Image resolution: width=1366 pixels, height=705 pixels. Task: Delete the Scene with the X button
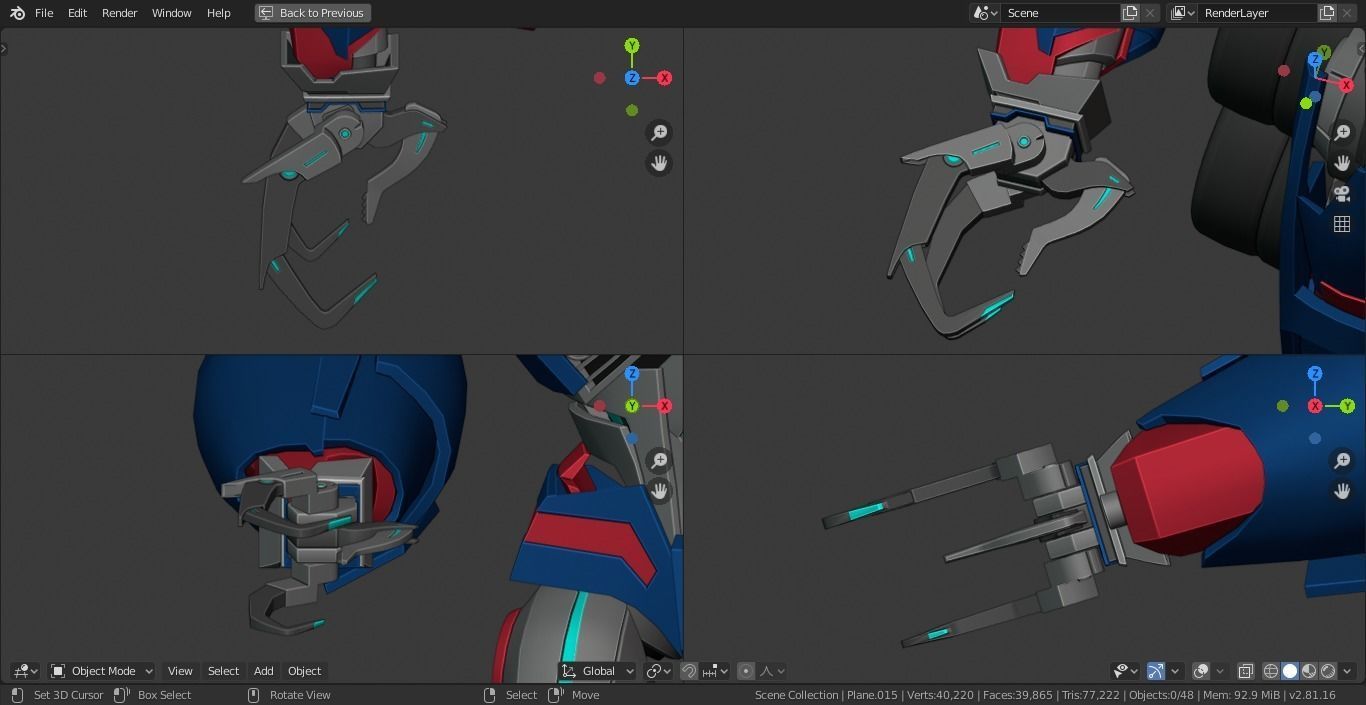tap(1150, 13)
